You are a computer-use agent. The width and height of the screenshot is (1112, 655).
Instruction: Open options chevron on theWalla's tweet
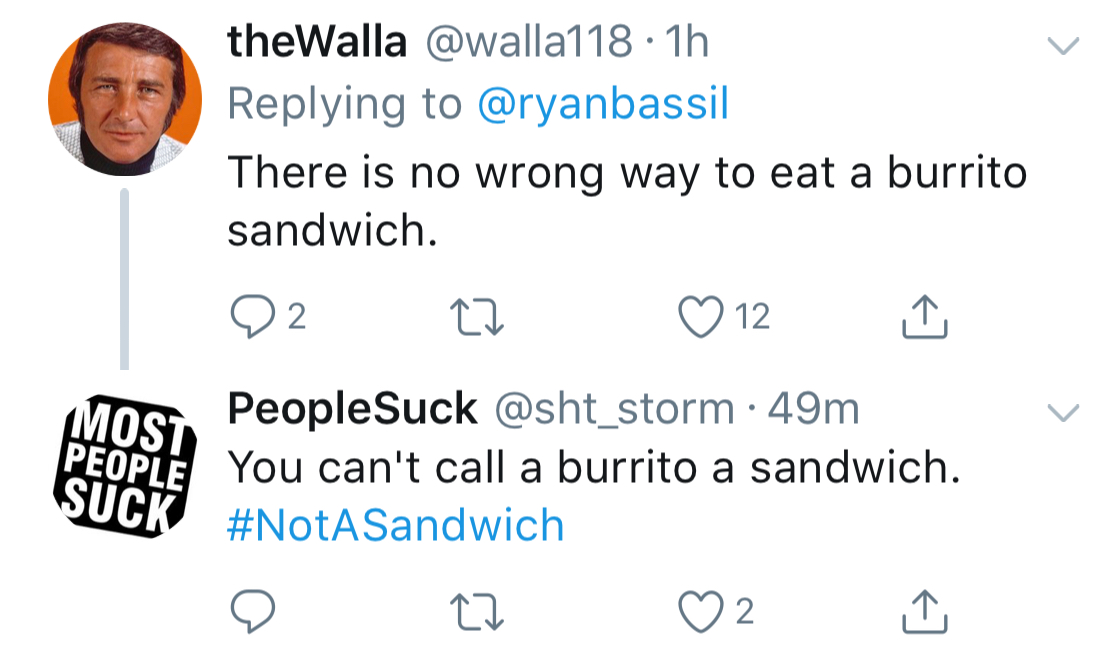point(1062,46)
